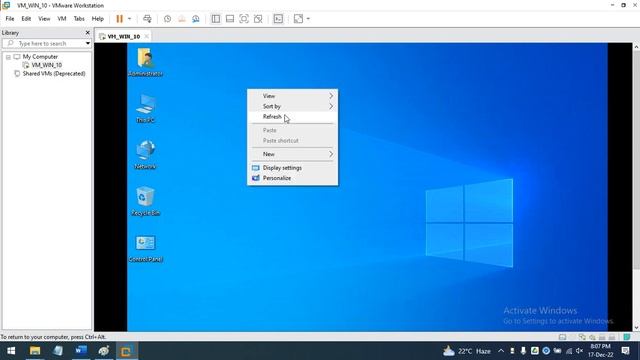Click the network signal tray icon
The image size is (640, 360).
tap(569, 351)
